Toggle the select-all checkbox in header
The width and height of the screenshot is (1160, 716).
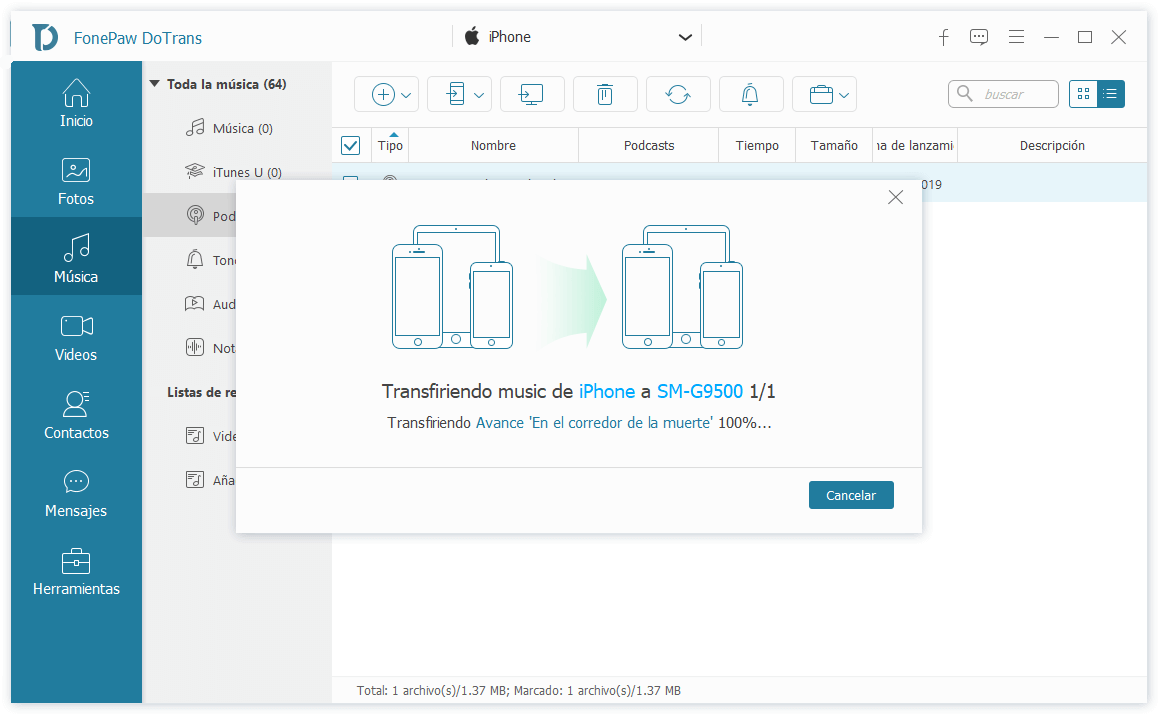tap(351, 145)
